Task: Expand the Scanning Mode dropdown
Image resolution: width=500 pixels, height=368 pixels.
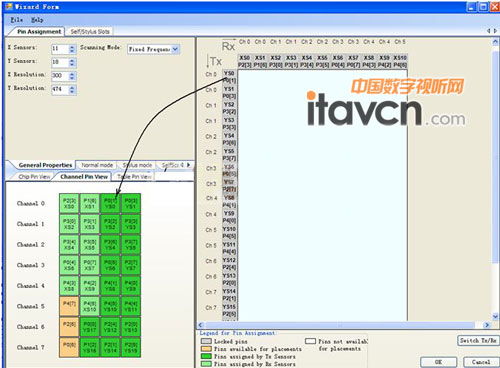Action: pos(175,49)
